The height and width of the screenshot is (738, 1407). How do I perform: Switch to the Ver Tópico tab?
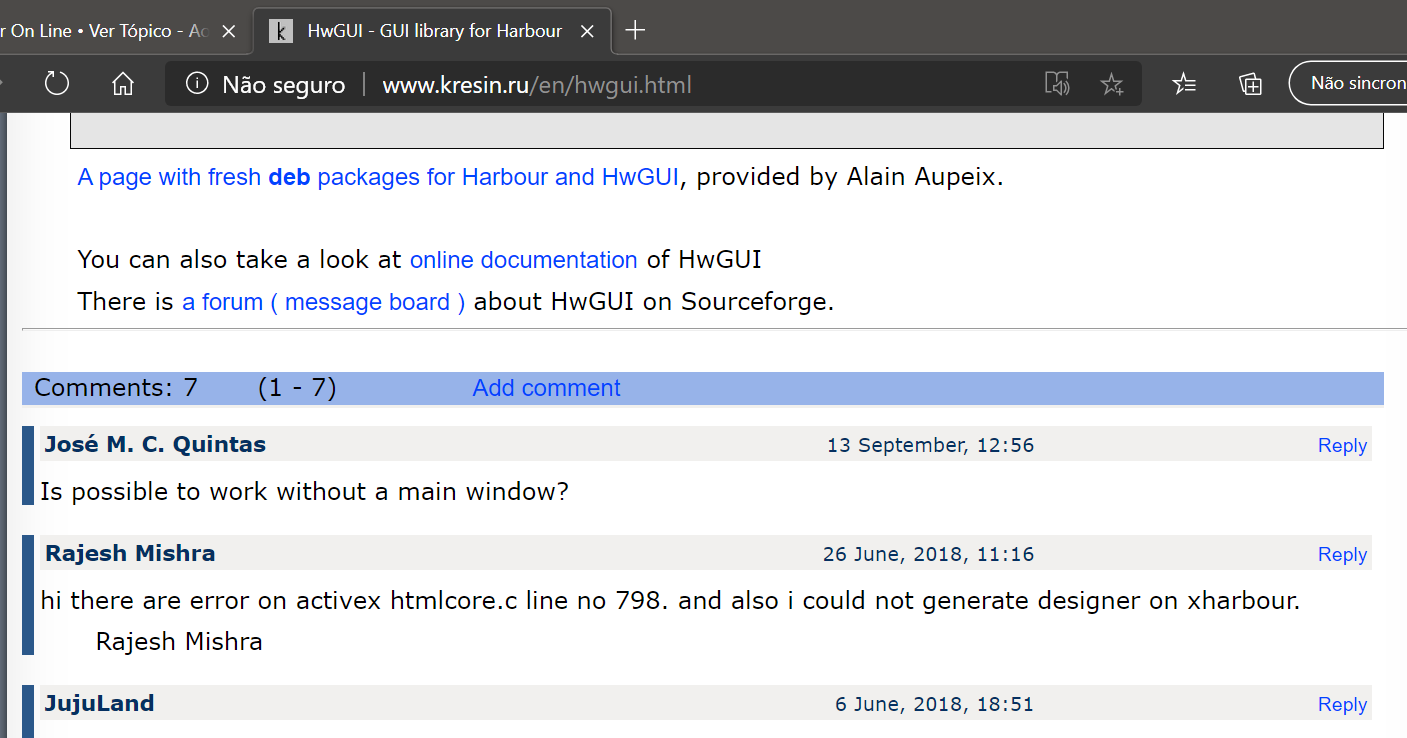pyautogui.click(x=100, y=31)
